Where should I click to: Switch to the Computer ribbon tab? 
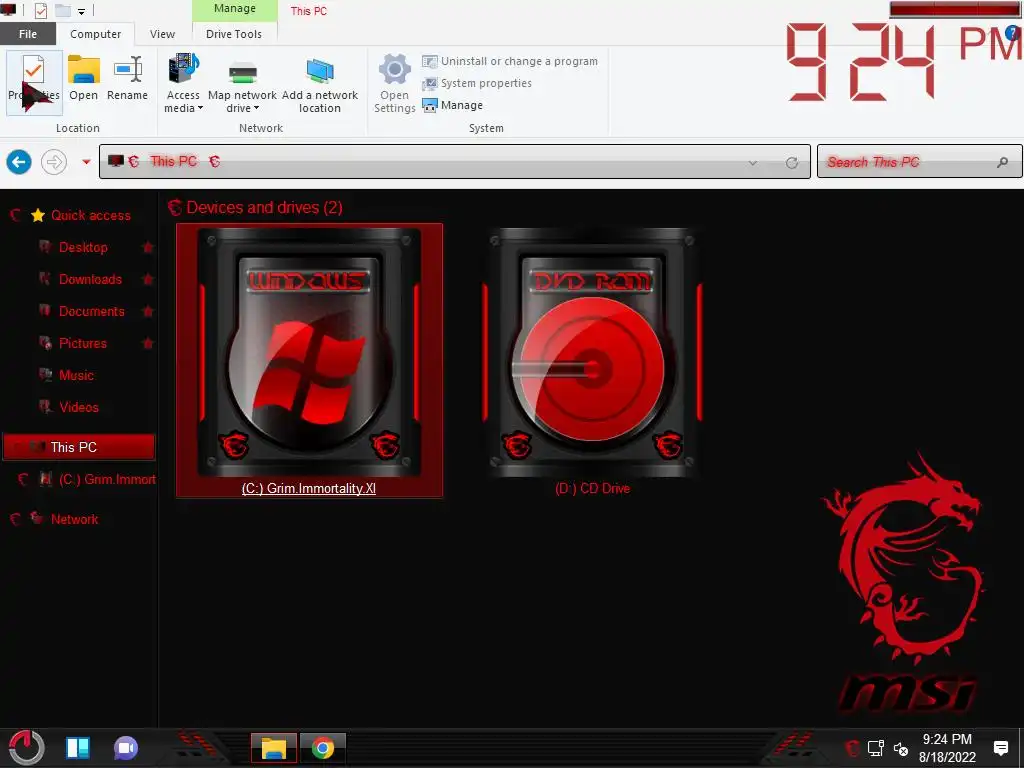click(x=95, y=34)
